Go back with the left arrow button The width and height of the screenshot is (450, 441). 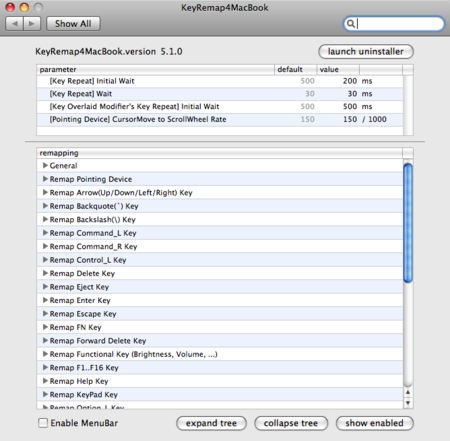[x=15, y=24]
